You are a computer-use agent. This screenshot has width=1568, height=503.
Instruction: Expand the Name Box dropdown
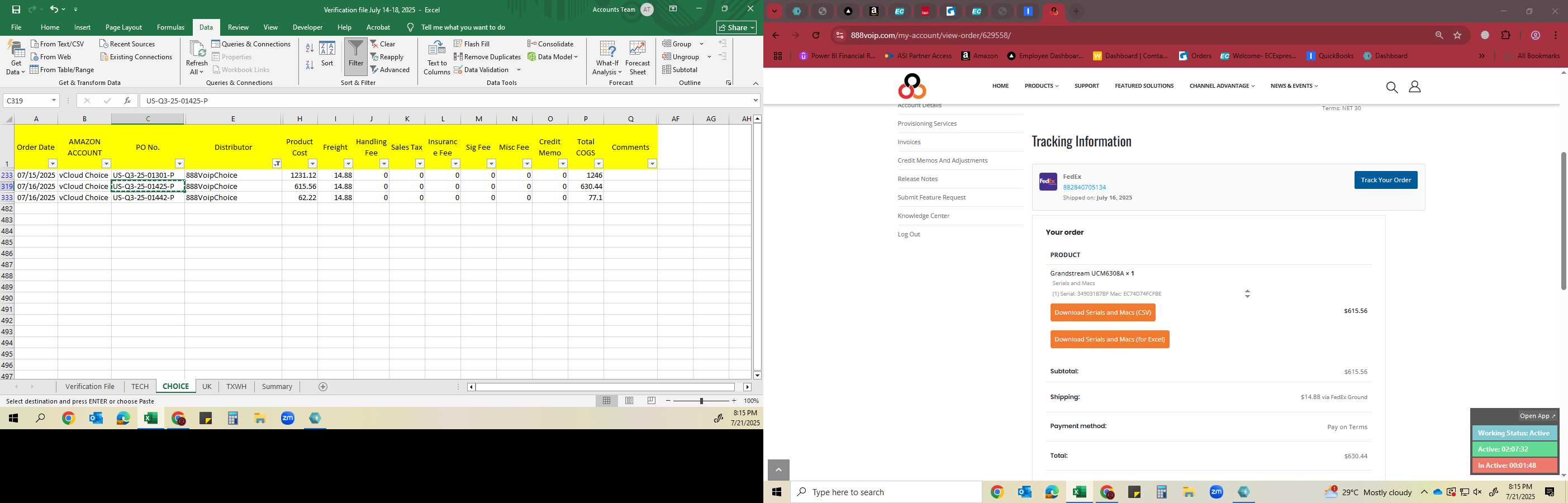click(54, 101)
